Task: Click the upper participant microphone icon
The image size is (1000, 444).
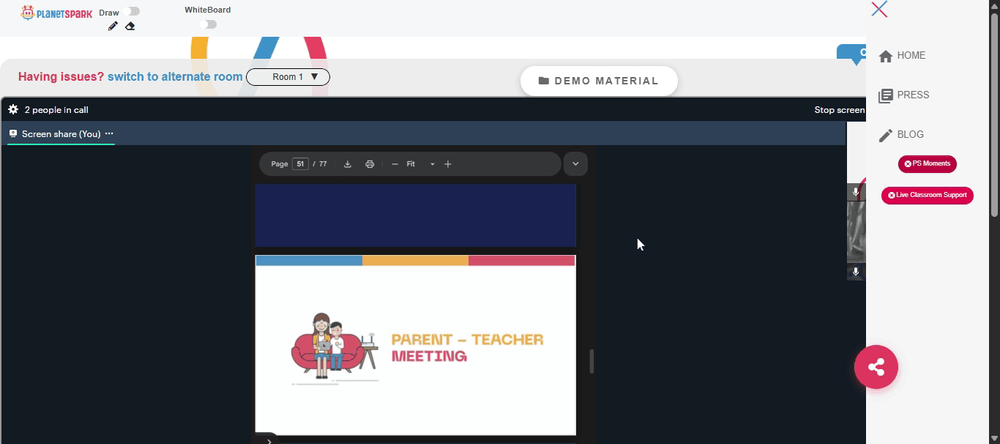Action: (x=856, y=192)
